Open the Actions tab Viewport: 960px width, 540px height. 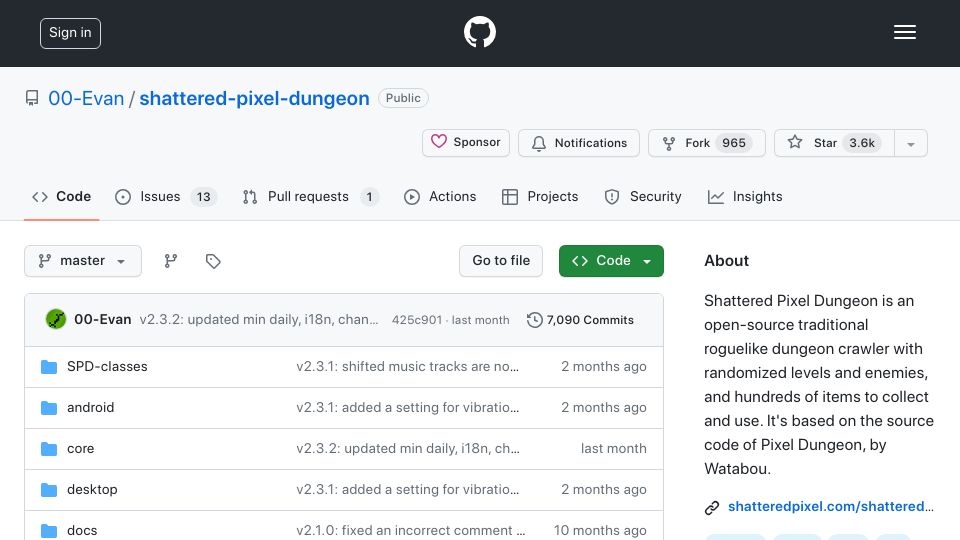click(440, 197)
